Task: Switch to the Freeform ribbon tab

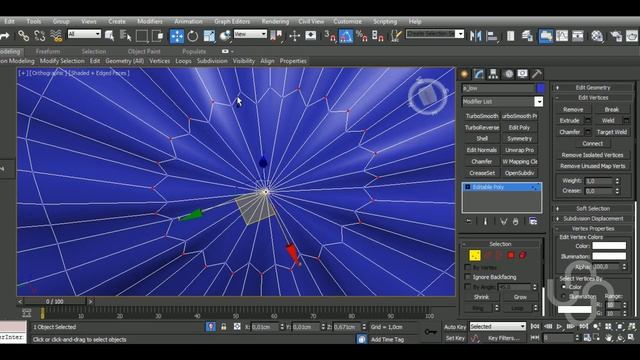Action: point(48,51)
